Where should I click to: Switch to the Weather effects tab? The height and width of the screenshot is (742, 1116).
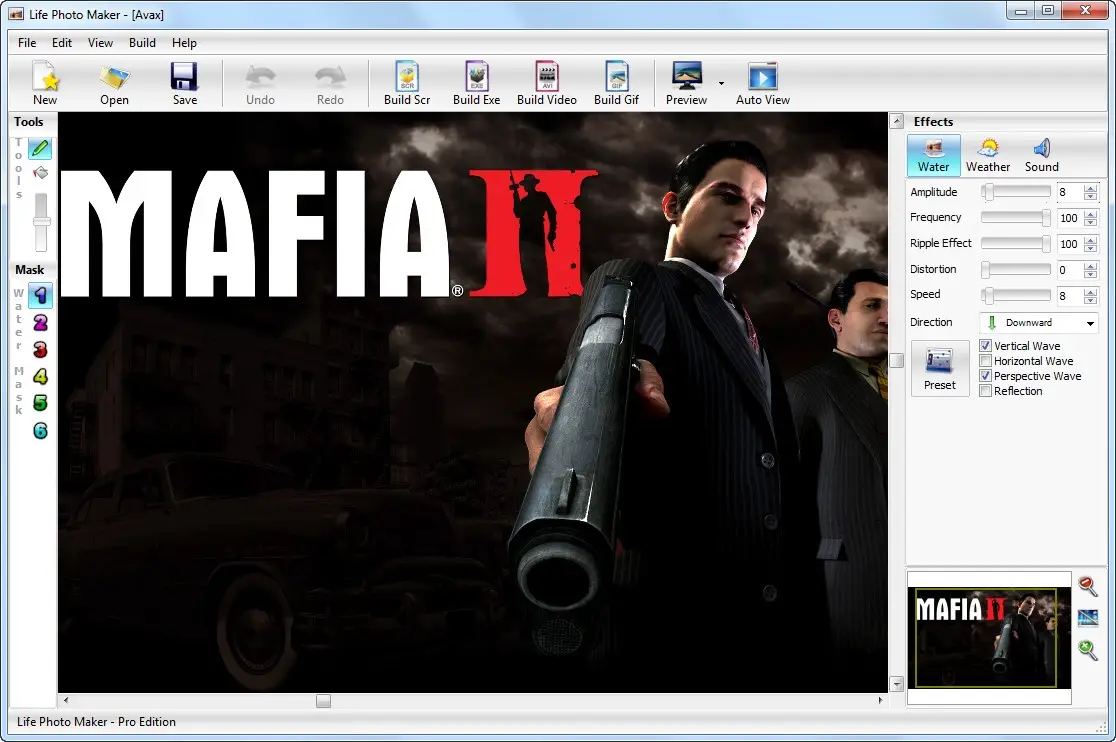point(988,155)
